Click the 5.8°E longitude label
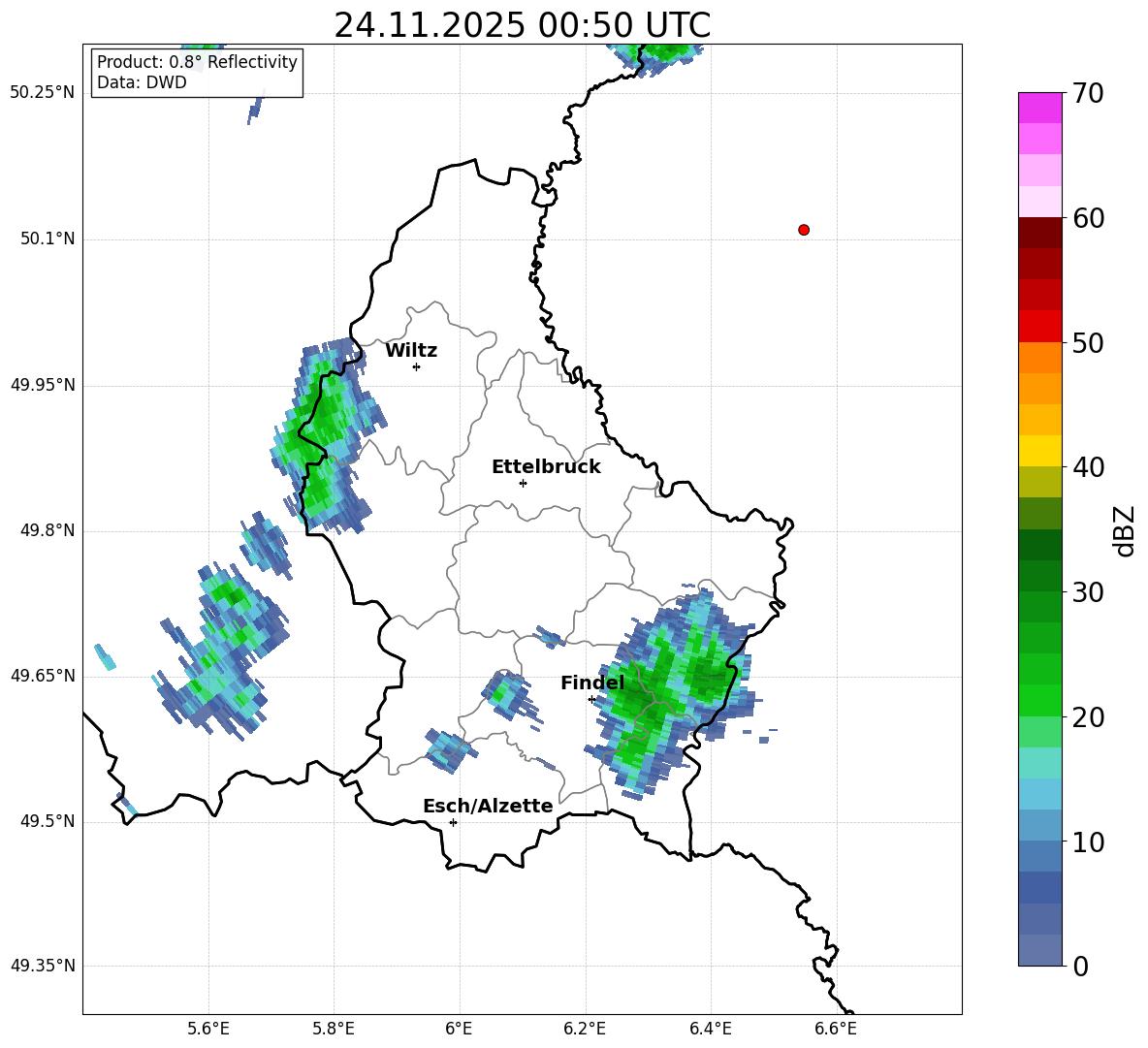This screenshot has width=1148, height=1048. (334, 1029)
